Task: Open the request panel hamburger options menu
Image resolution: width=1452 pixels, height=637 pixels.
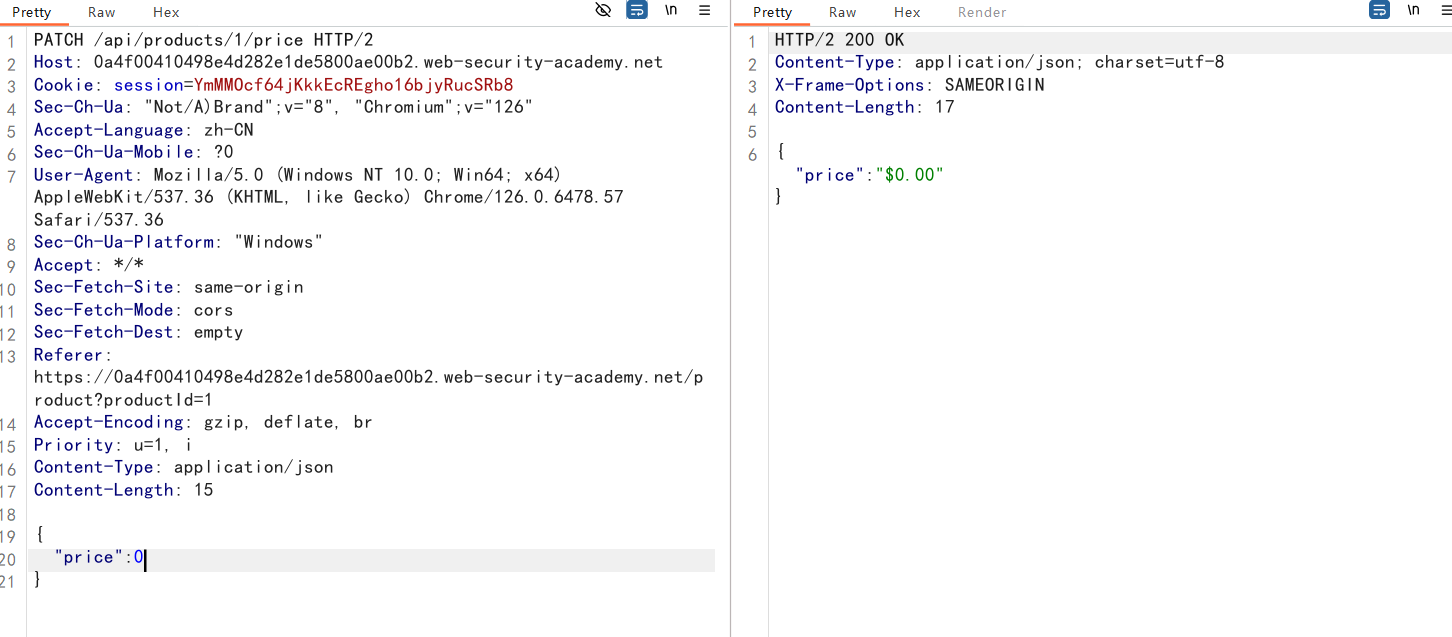Action: click(704, 10)
